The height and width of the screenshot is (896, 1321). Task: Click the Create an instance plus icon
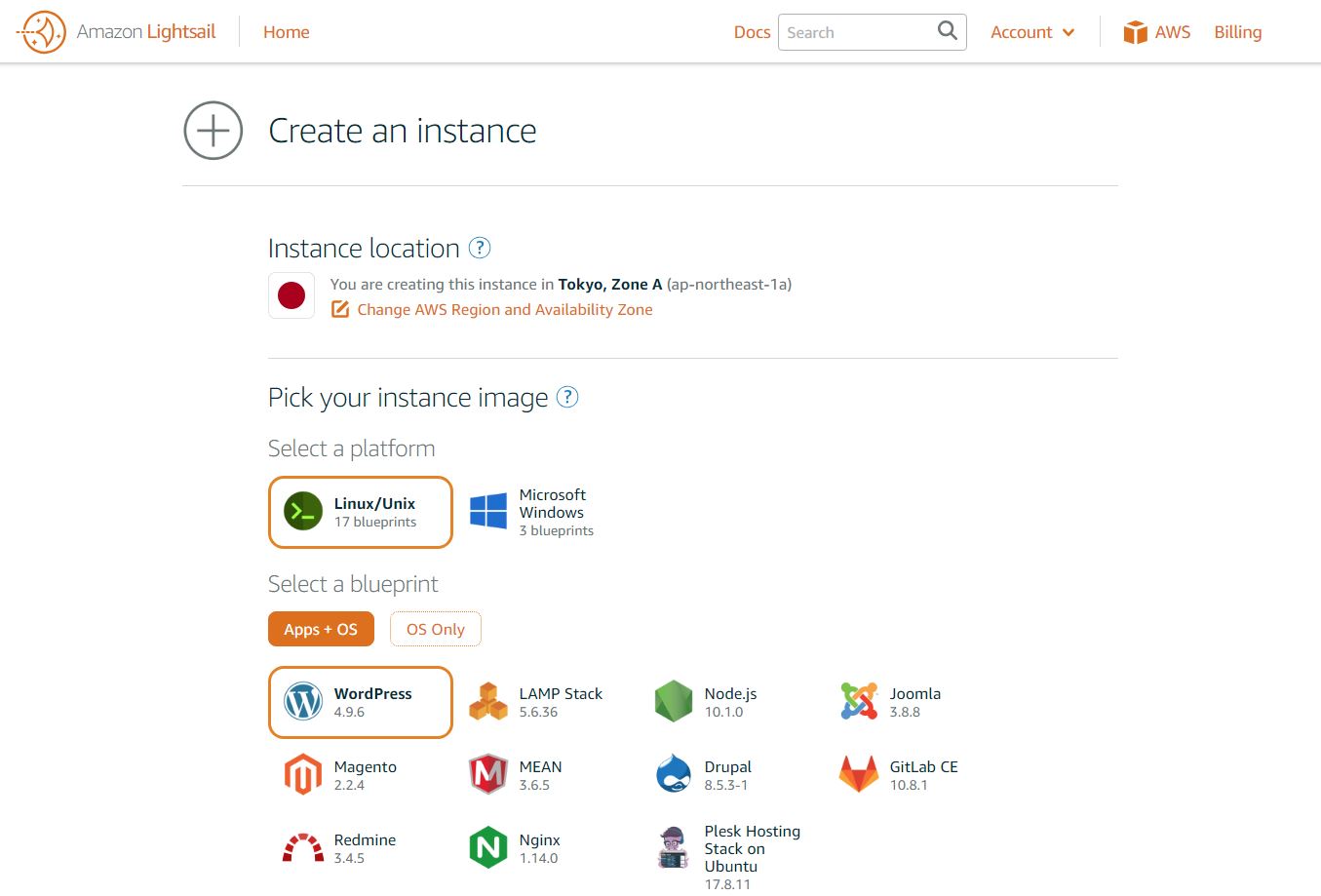pyautogui.click(x=214, y=131)
